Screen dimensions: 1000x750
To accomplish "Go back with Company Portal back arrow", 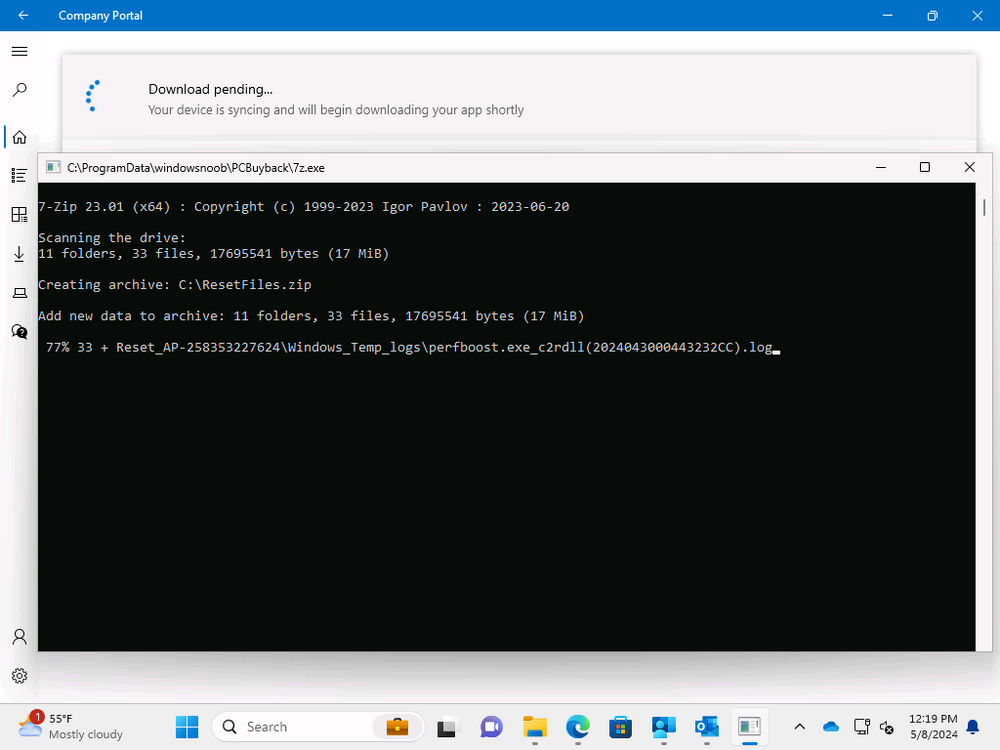I will [x=23, y=15].
